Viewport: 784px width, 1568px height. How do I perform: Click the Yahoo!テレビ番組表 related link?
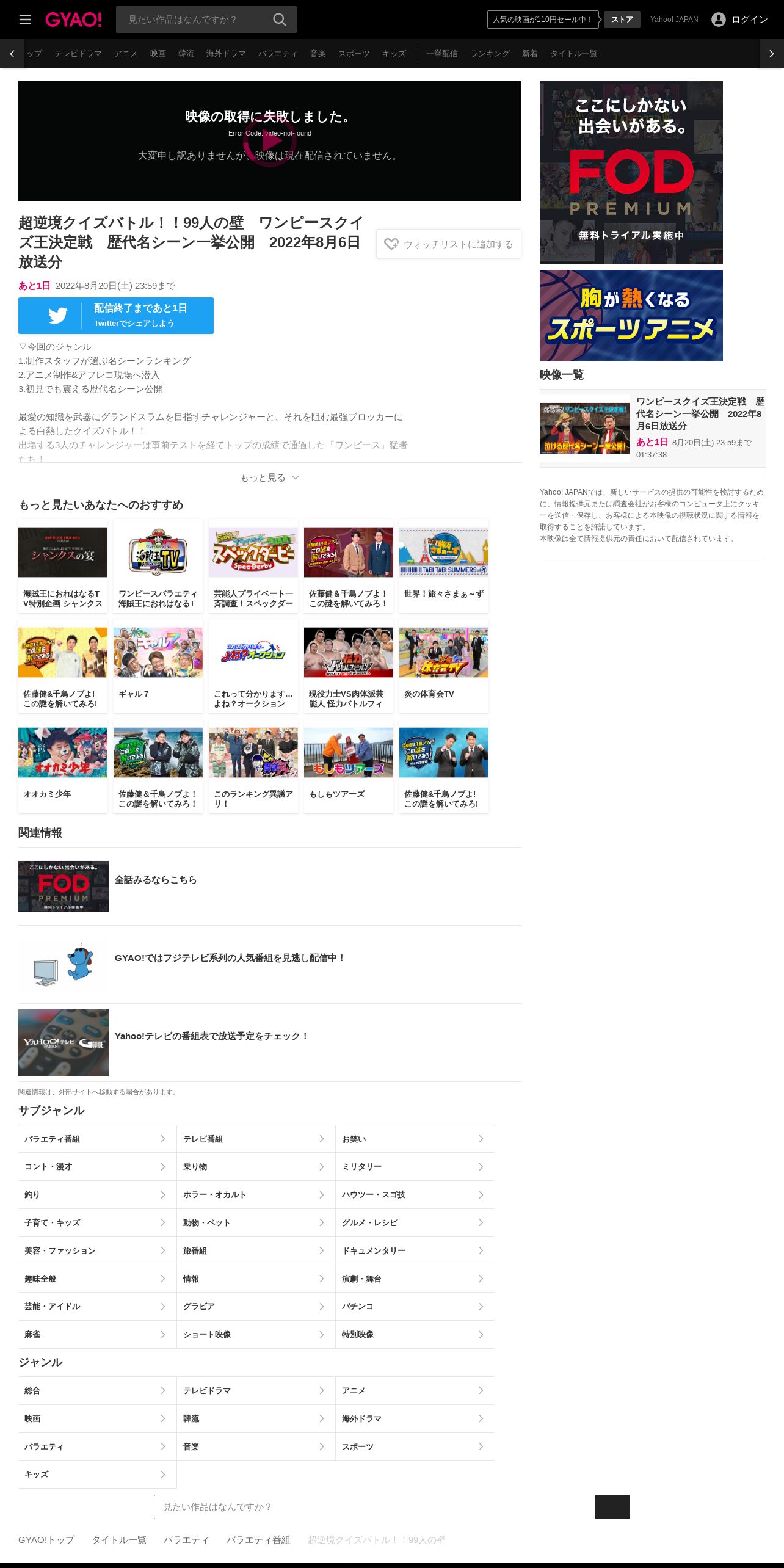point(212,1036)
